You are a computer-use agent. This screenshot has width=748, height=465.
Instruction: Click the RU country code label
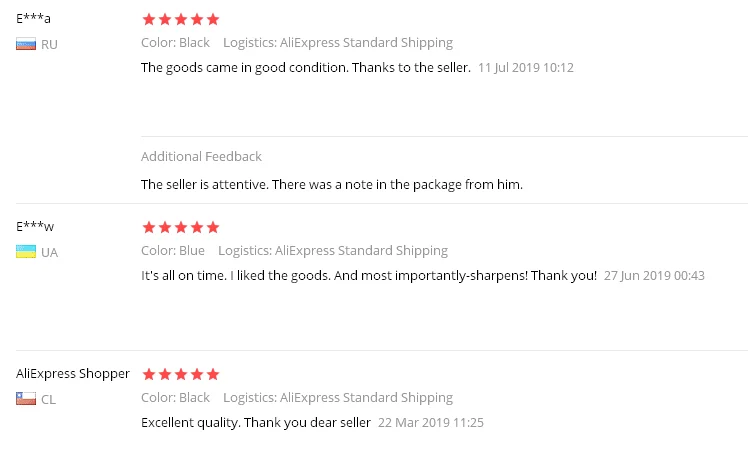click(x=49, y=44)
